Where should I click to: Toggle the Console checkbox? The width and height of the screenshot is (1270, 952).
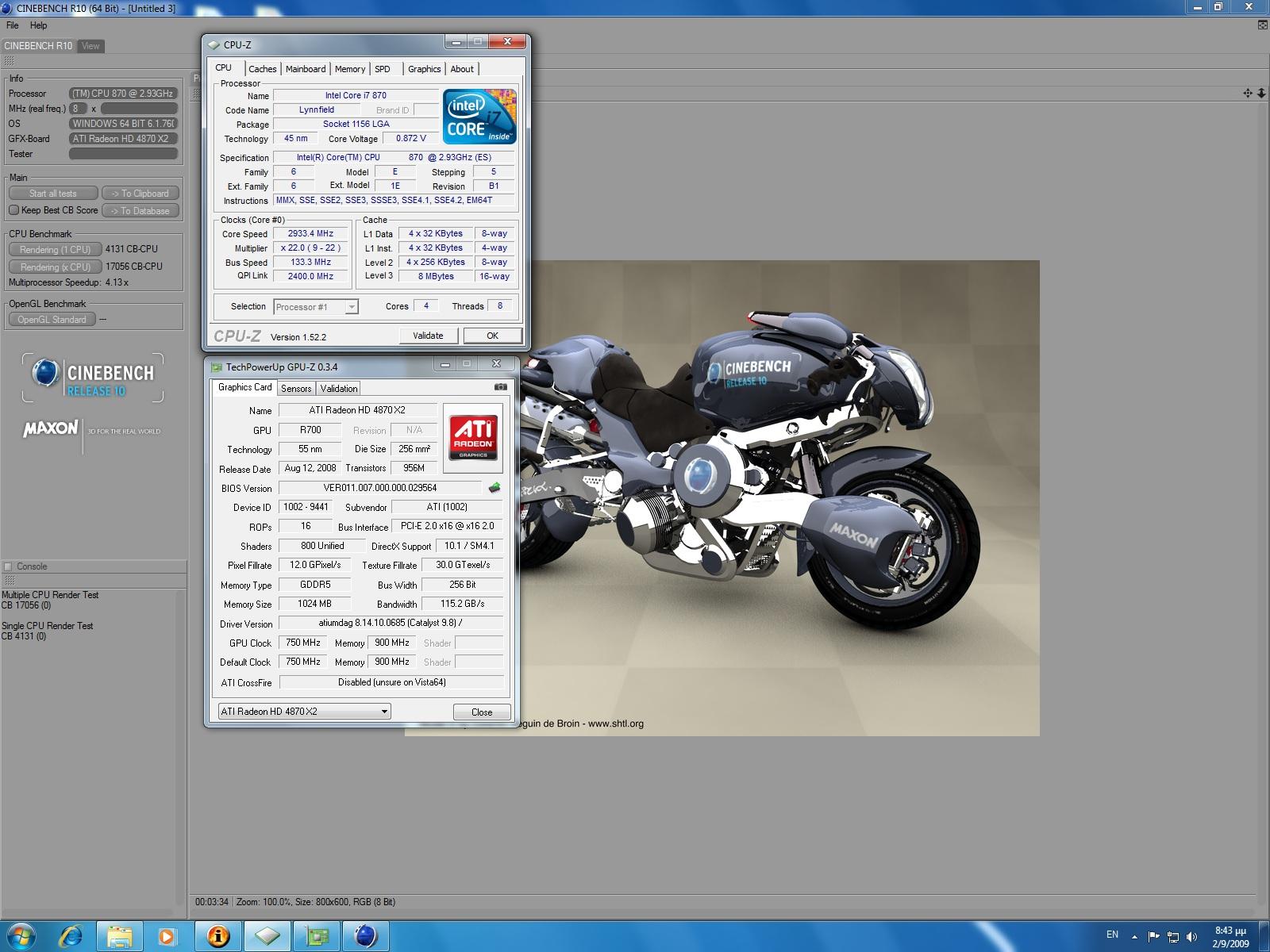[x=8, y=566]
